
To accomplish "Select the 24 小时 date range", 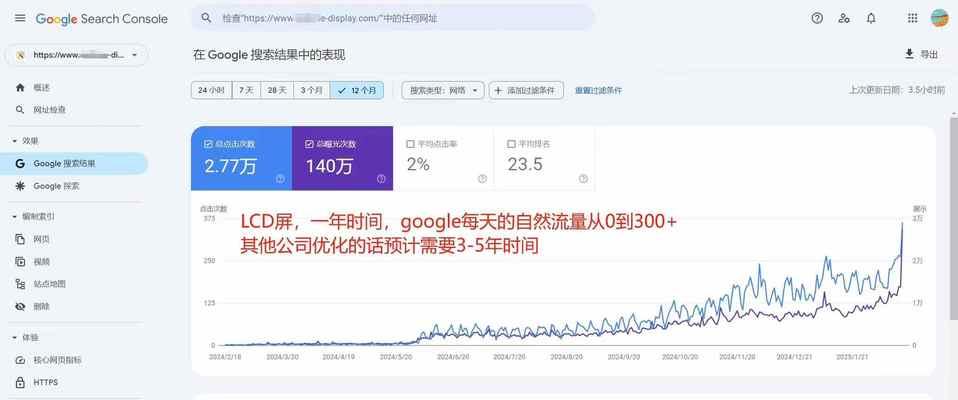I will [x=211, y=90].
